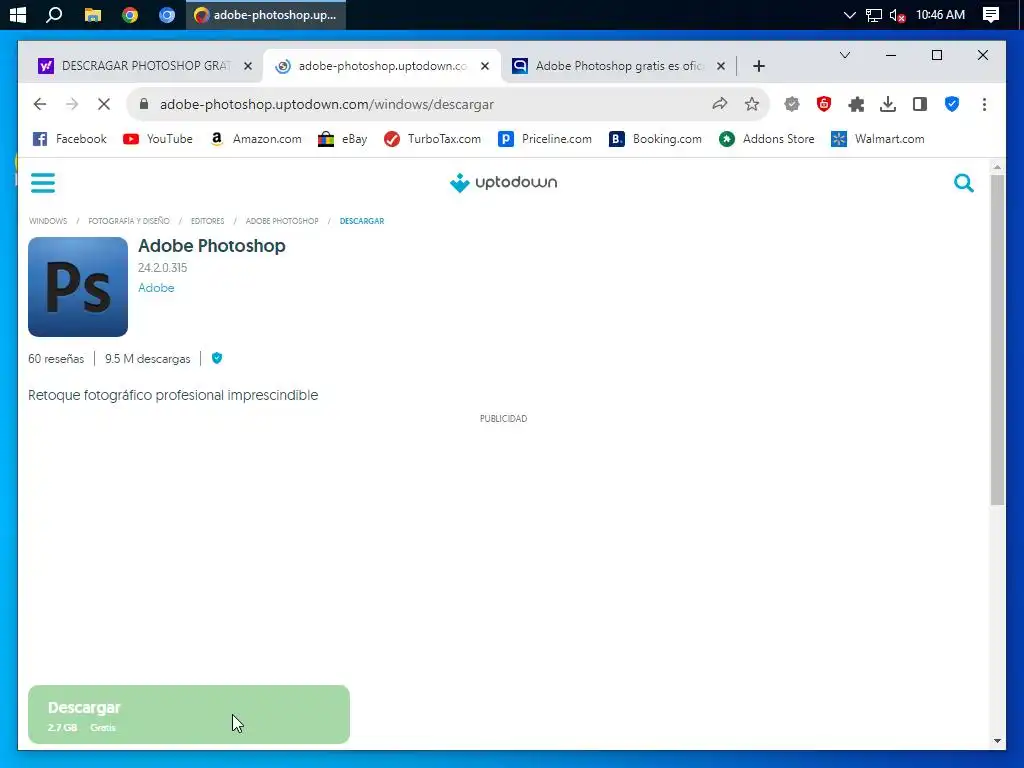1024x768 pixels.
Task: Click the red shield extension icon
Action: 824,104
